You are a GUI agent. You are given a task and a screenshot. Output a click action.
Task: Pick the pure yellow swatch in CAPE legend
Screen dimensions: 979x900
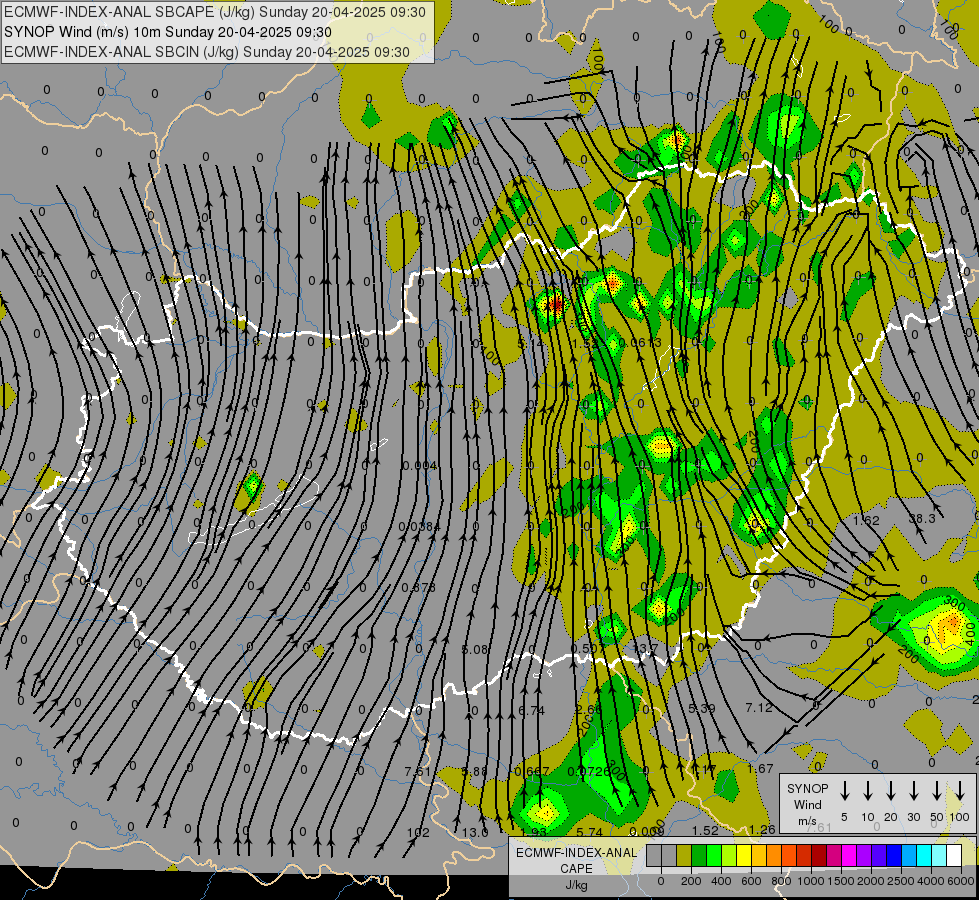click(744, 856)
